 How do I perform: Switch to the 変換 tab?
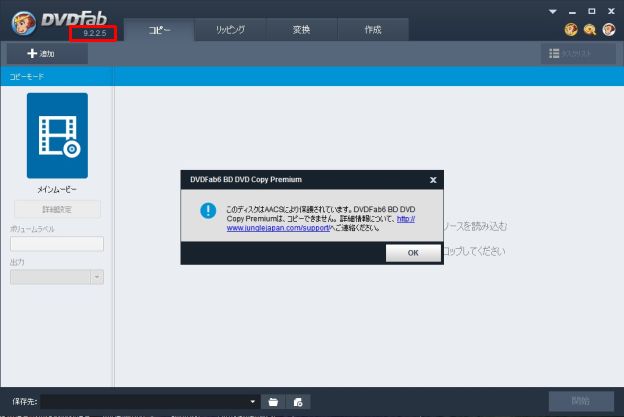pos(301,30)
